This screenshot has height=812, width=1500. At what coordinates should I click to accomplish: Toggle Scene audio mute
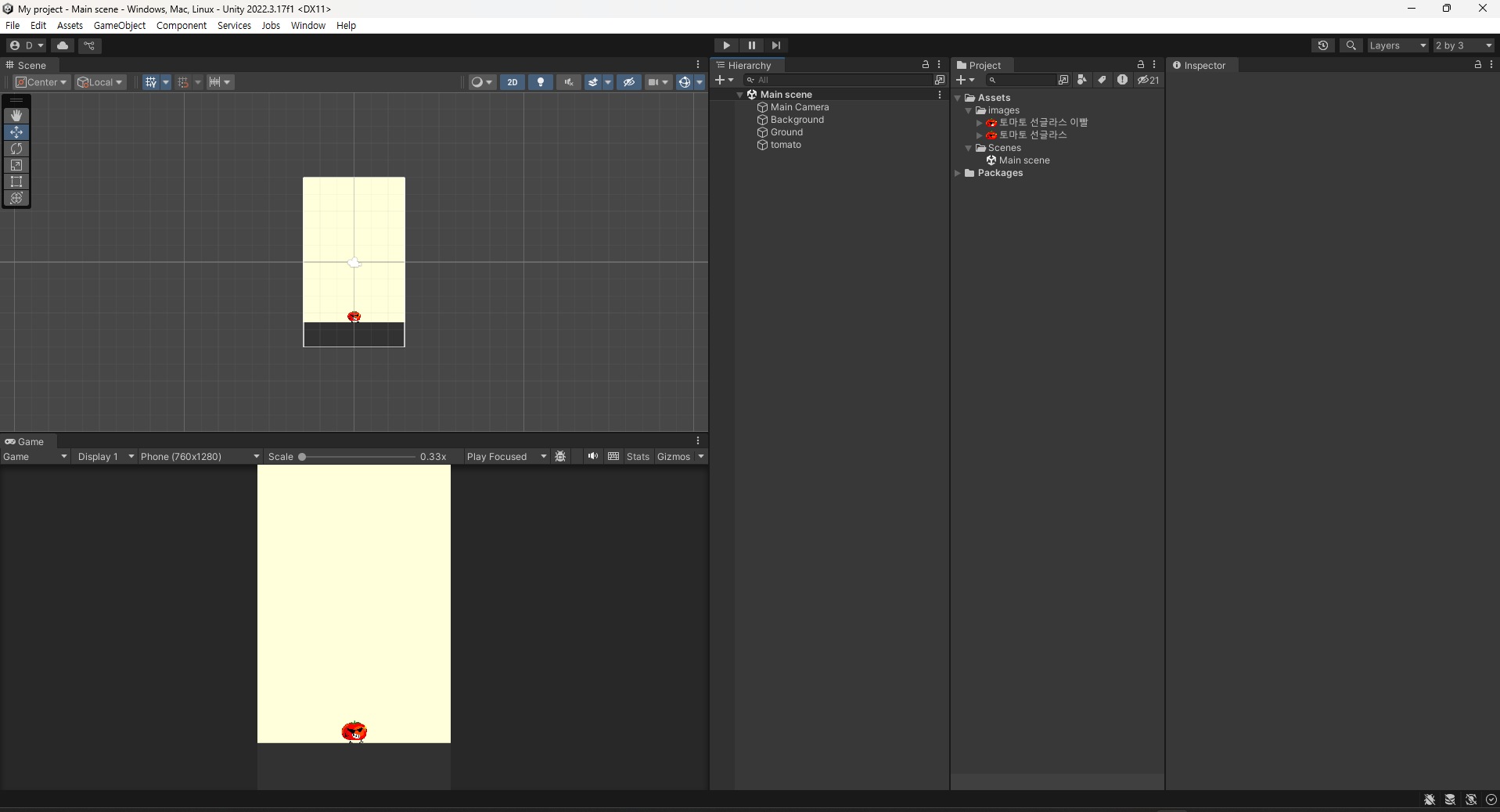coord(569,82)
